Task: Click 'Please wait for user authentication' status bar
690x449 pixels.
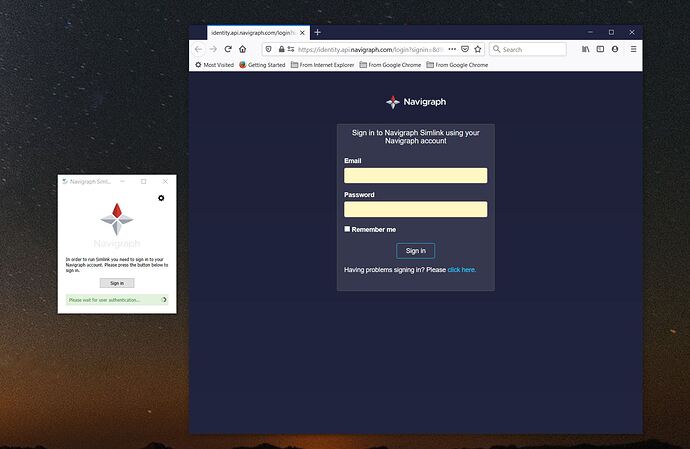Action: tap(117, 300)
